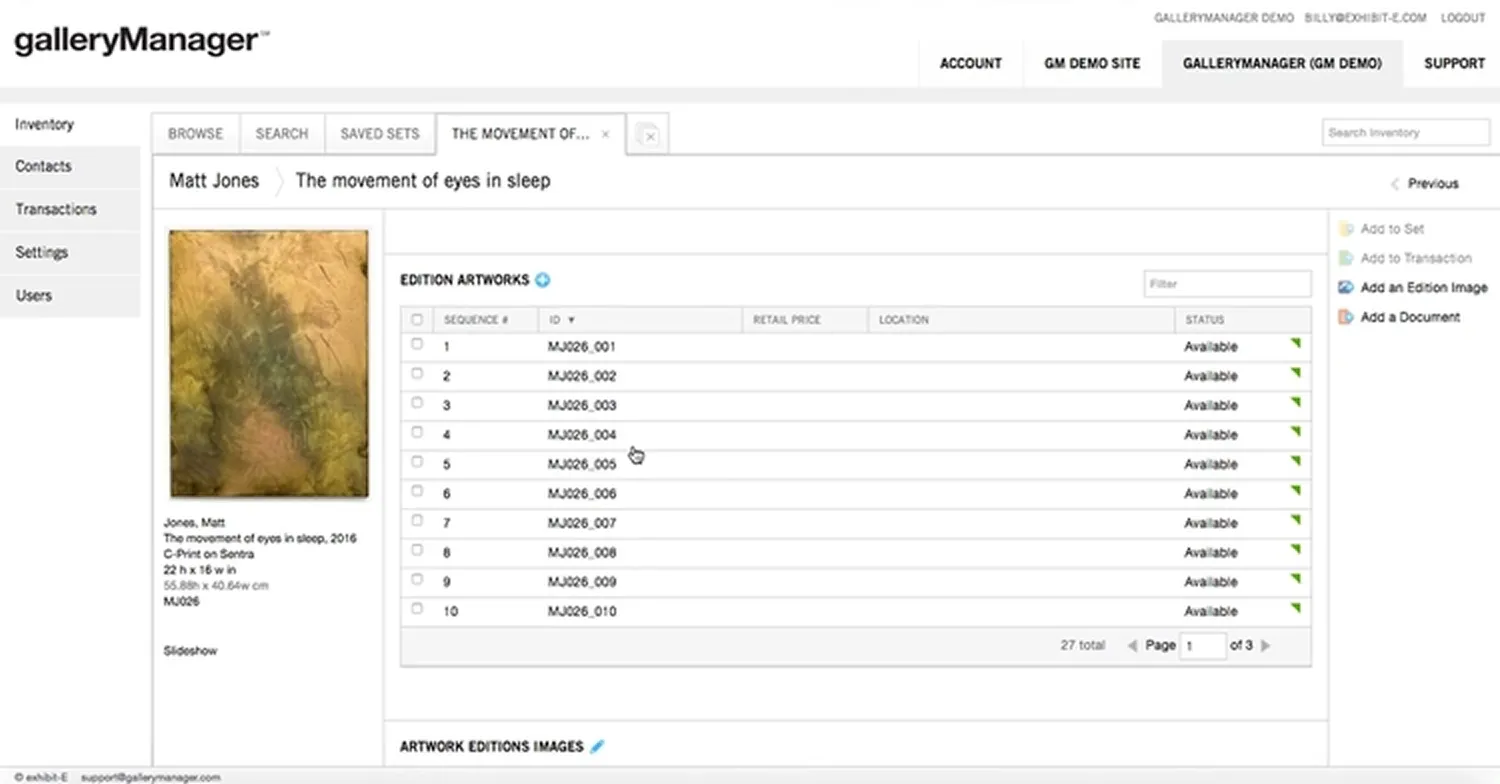
Task: Open the Slideshow link
Action: pyautogui.click(x=190, y=651)
